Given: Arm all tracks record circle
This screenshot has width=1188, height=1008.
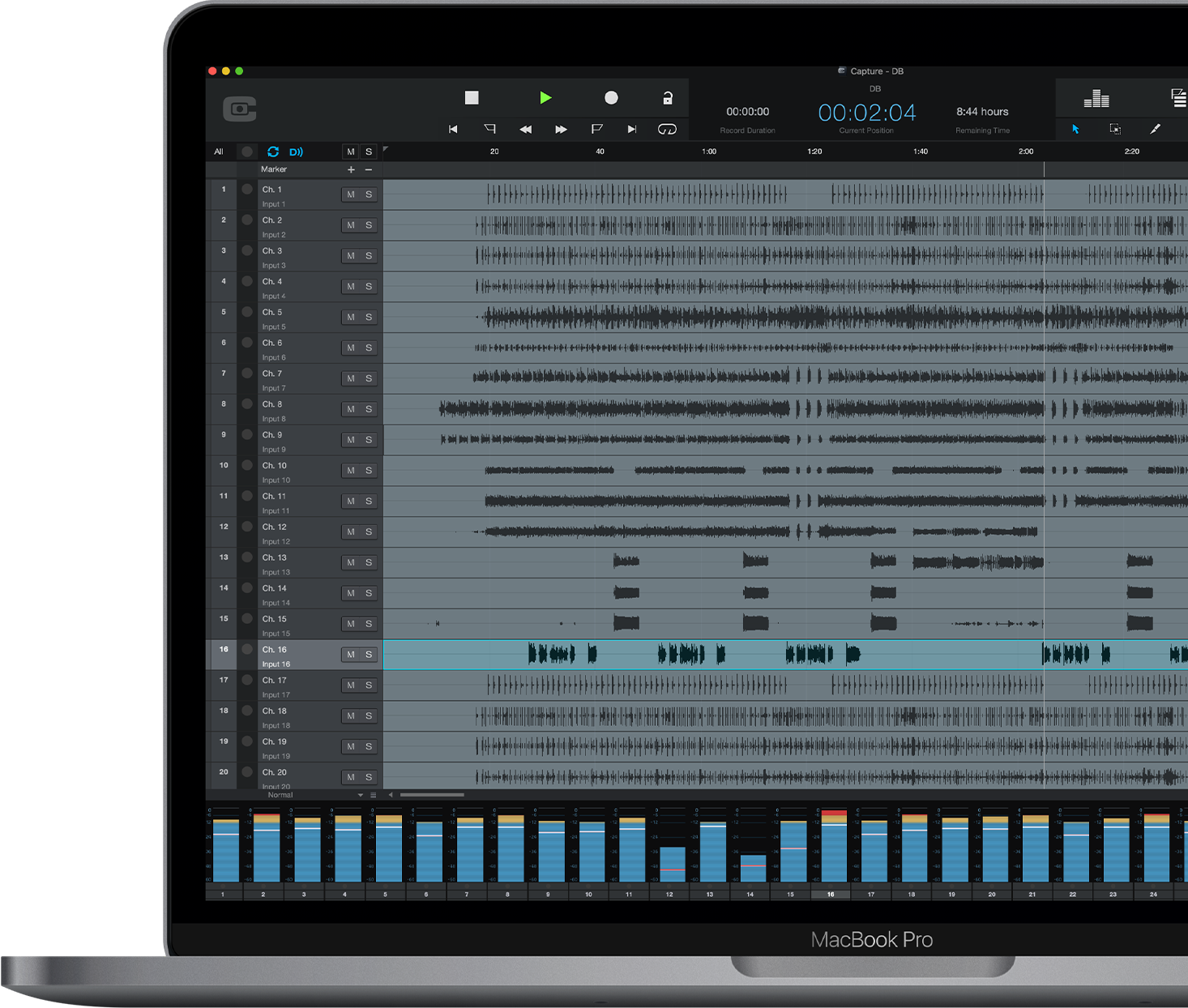Looking at the screenshot, I should pos(247,152).
